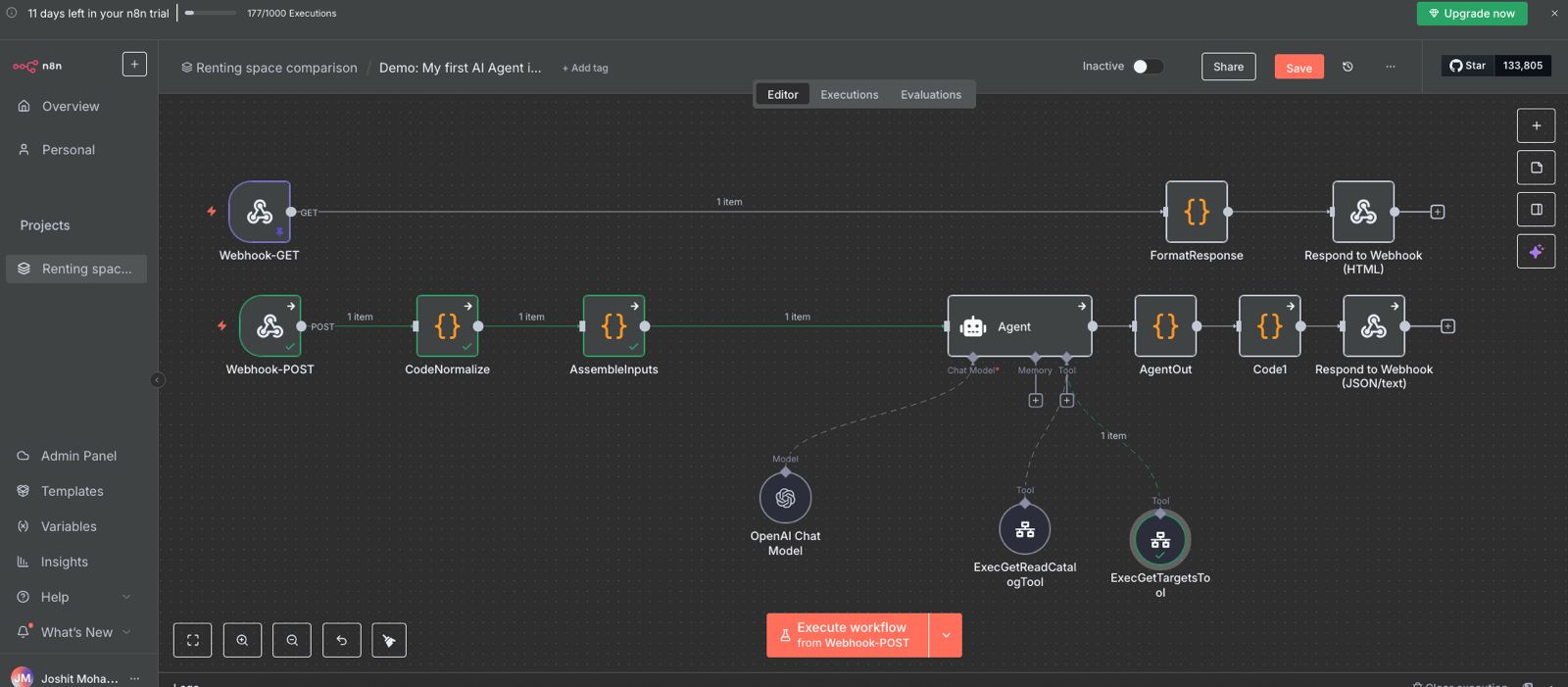This screenshot has height=687, width=1568.
Task: Collapse the left sidebar
Action: pos(157,380)
